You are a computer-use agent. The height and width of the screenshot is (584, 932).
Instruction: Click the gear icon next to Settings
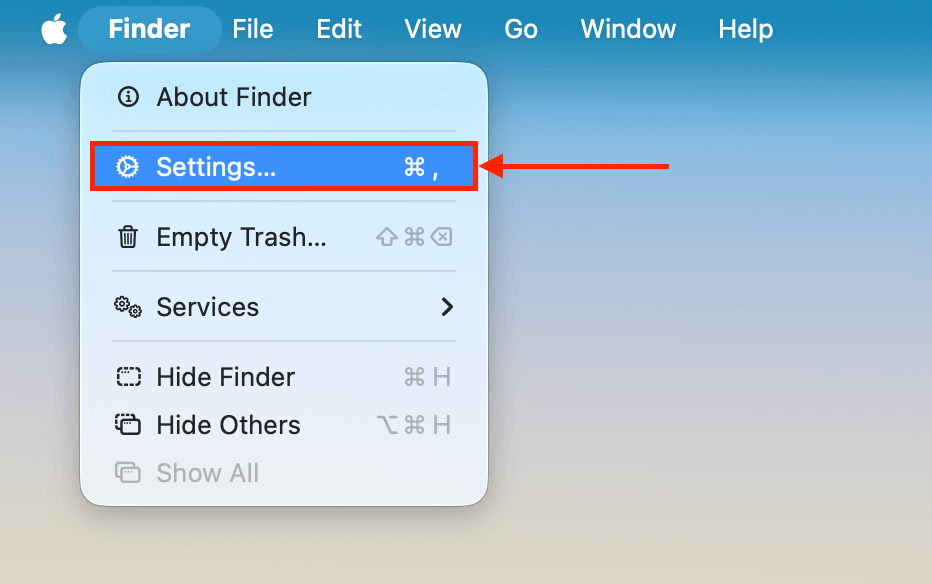(128, 167)
